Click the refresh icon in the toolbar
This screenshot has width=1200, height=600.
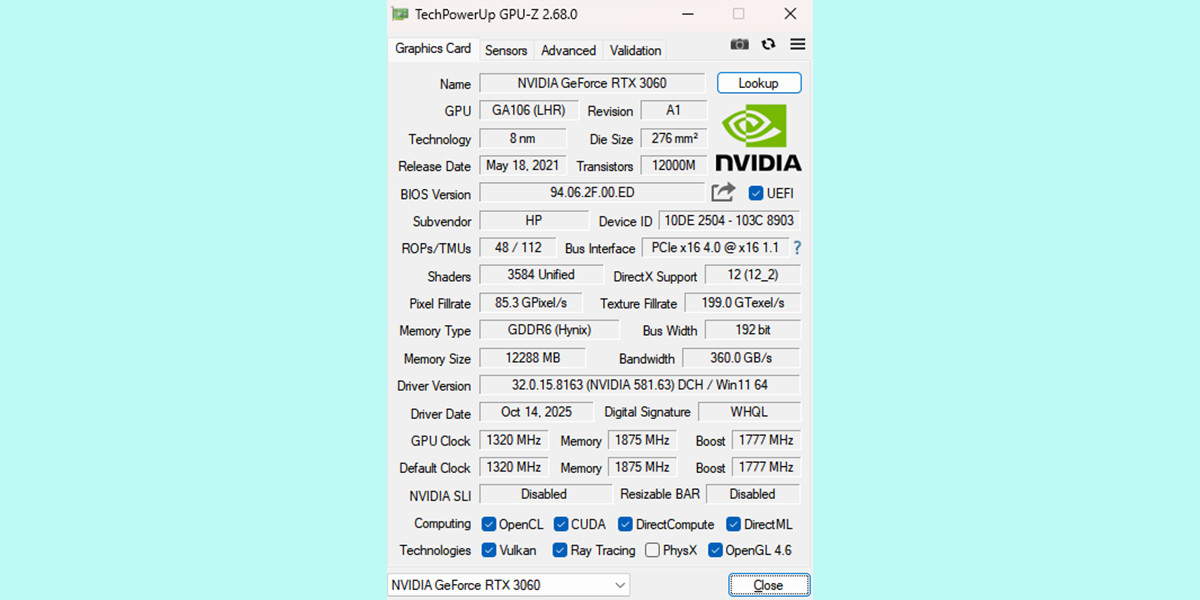click(768, 44)
